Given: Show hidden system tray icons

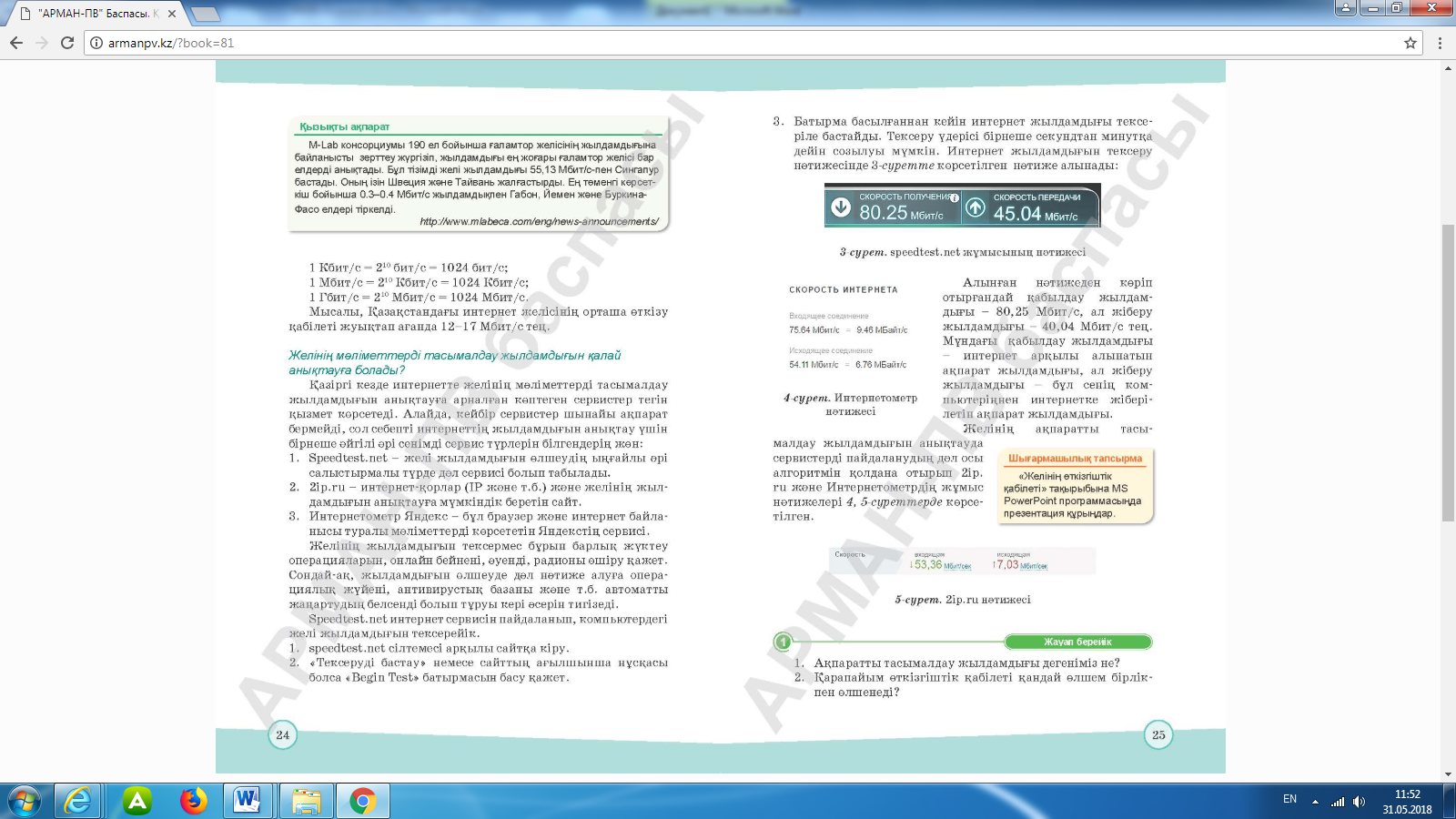Looking at the screenshot, I should click(1315, 802).
